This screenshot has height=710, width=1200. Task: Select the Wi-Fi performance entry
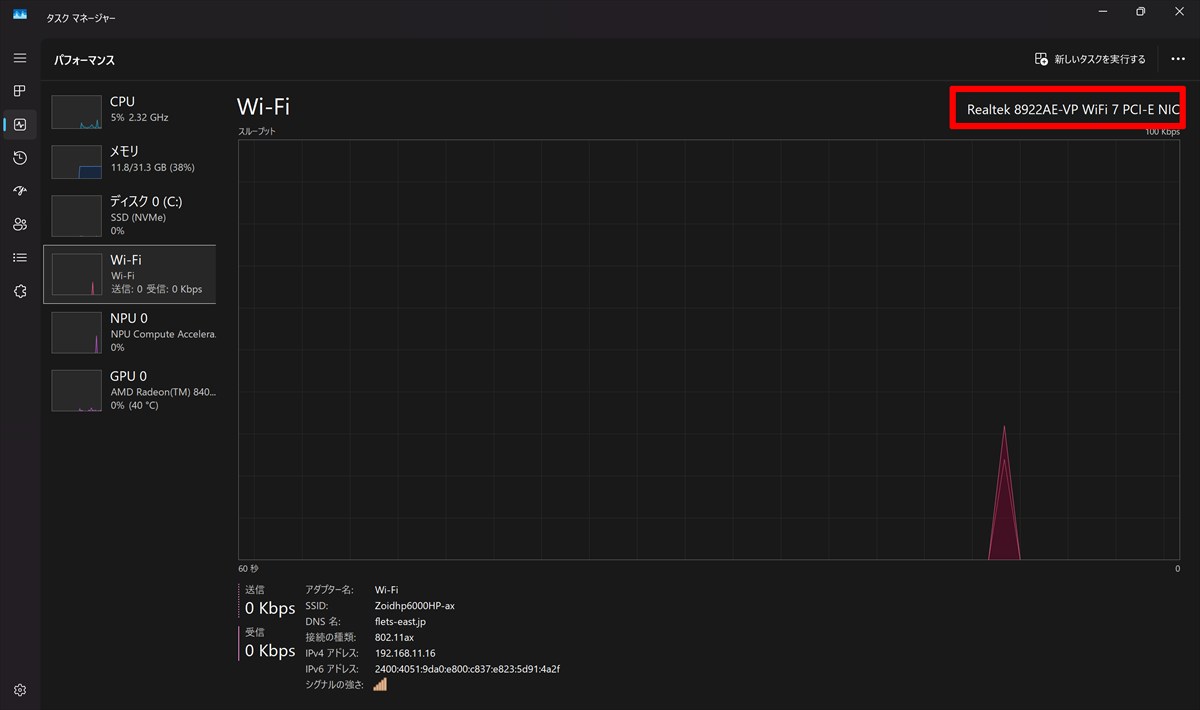click(130, 274)
